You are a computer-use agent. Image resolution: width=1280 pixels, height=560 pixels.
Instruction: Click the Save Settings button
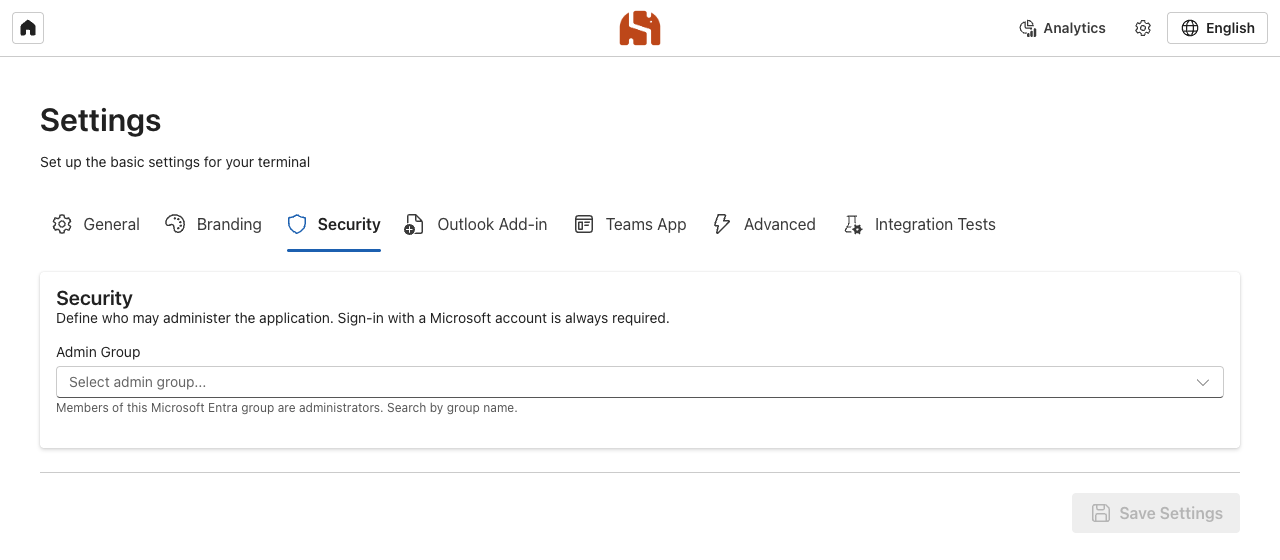[1156, 513]
